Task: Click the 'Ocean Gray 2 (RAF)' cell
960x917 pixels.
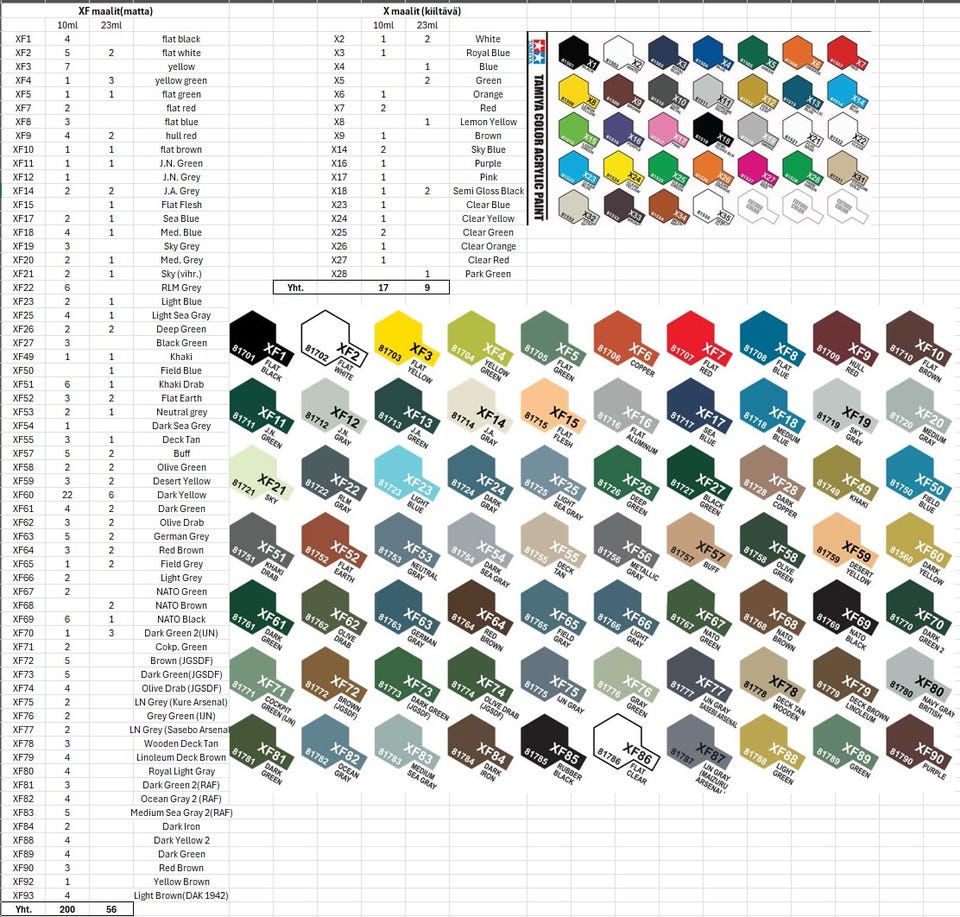Action: click(181, 799)
